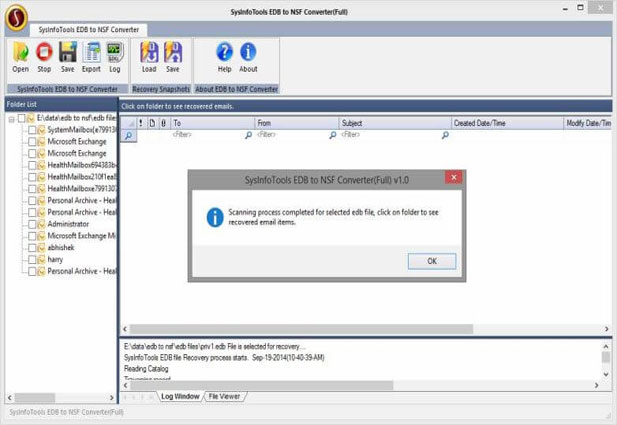Click the mailbox icon next to harry
The height and width of the screenshot is (425, 617).
coord(42,260)
